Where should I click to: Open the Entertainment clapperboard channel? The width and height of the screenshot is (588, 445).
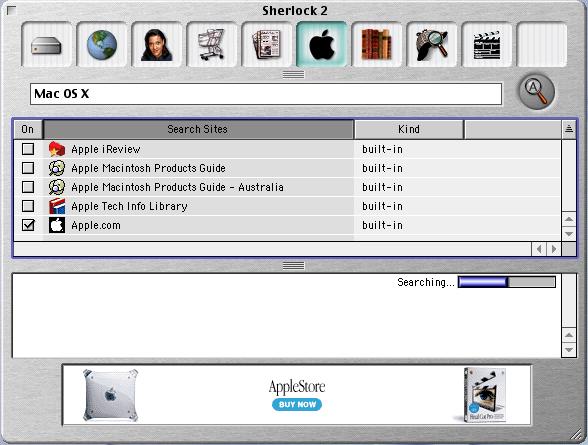(x=487, y=45)
